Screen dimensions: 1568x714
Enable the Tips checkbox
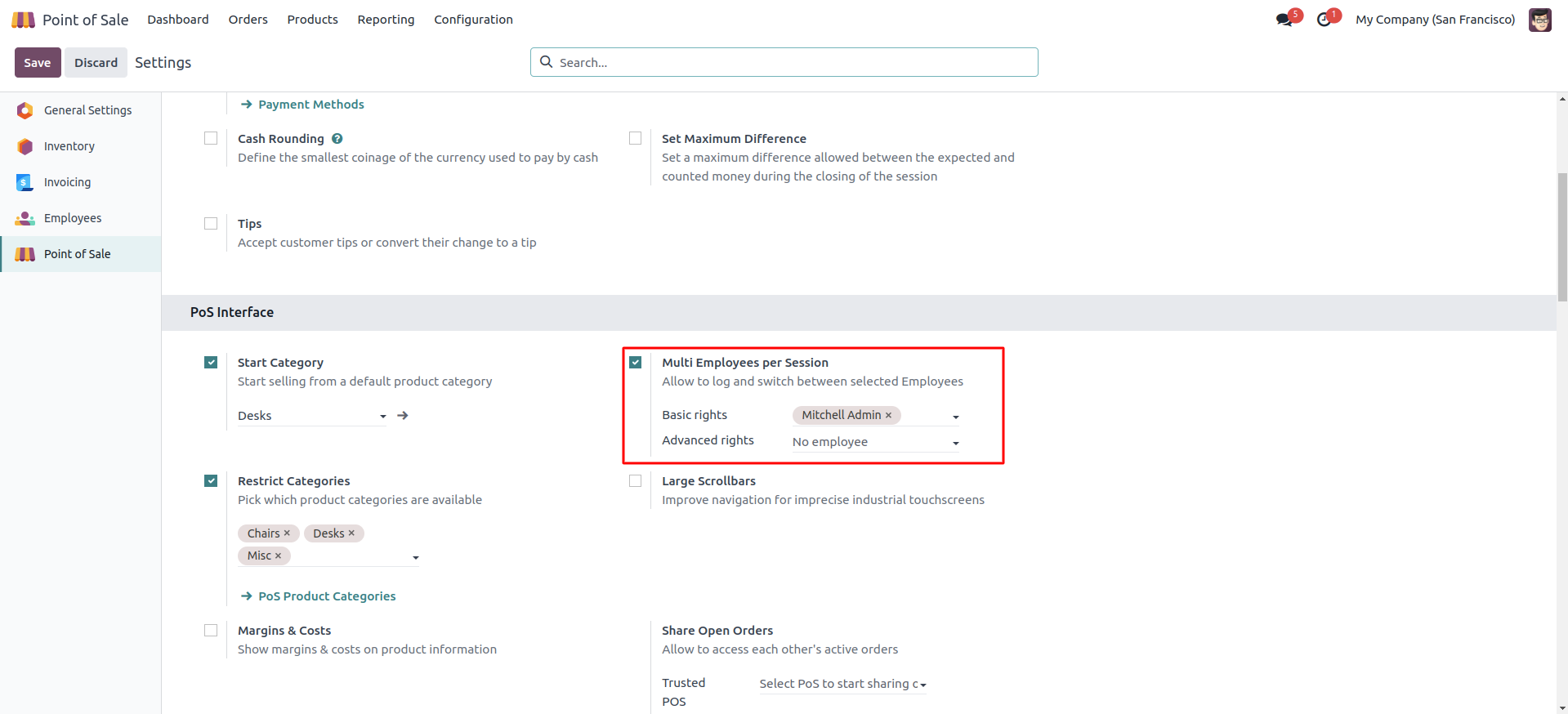point(211,224)
